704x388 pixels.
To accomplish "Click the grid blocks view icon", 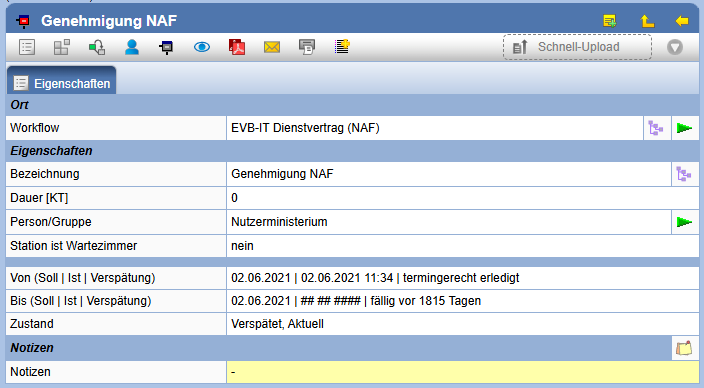I will (x=62, y=47).
